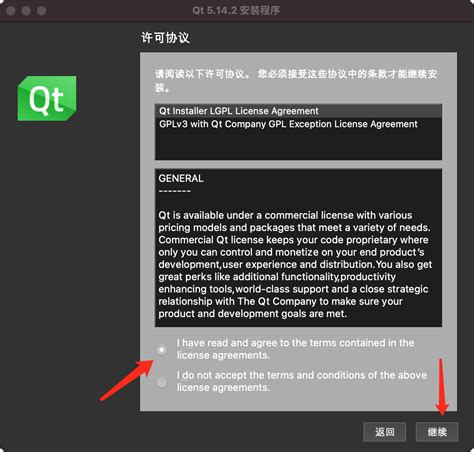474x452 pixels.
Task: Click the 返回 button to go back
Action: pyautogui.click(x=385, y=432)
